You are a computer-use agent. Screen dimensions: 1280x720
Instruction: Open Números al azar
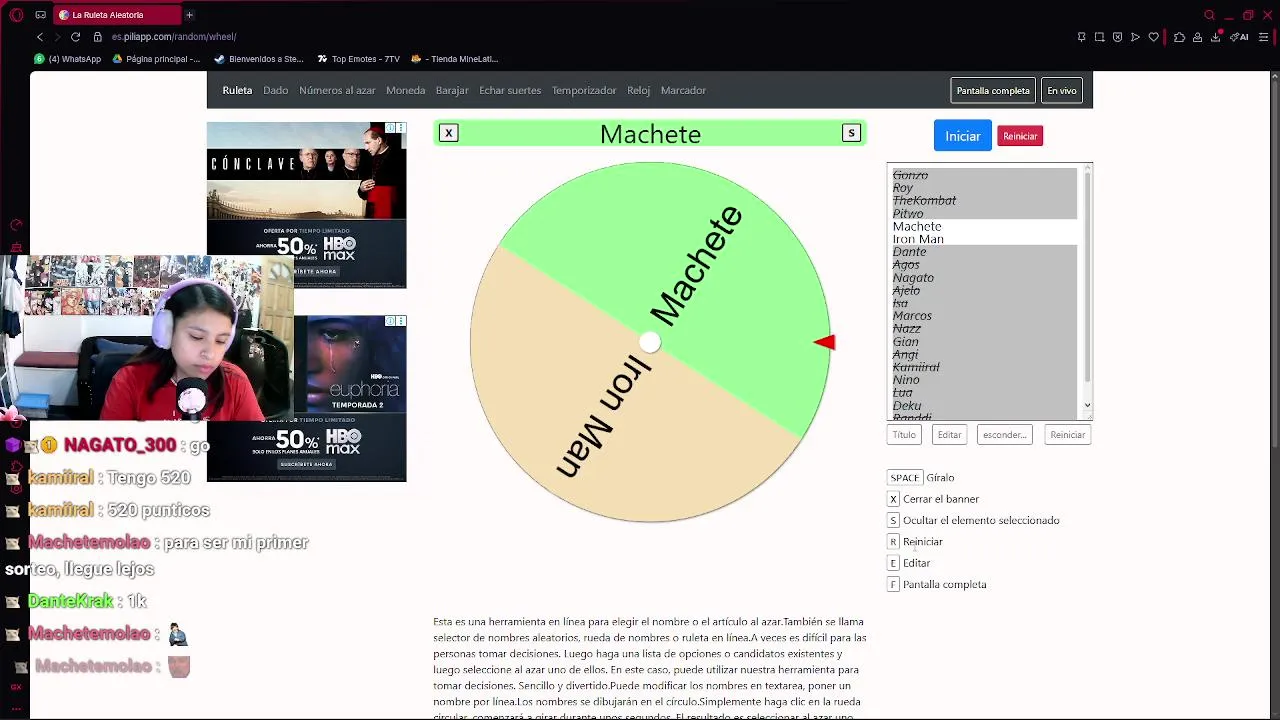pos(337,90)
